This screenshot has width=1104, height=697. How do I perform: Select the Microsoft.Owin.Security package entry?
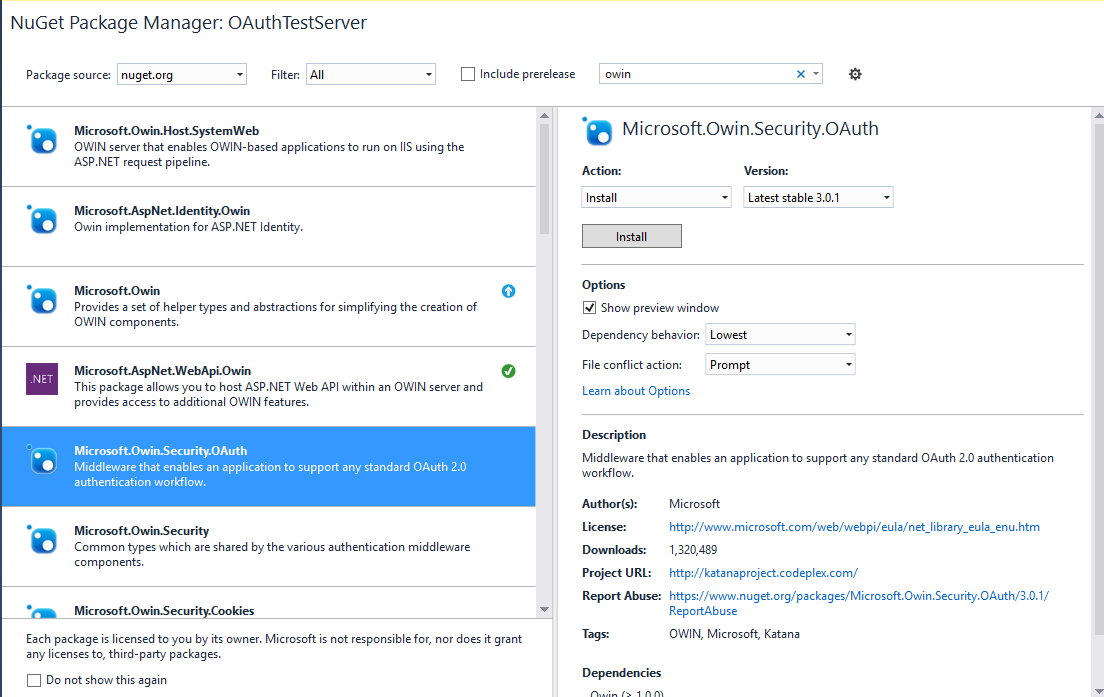[x=270, y=546]
